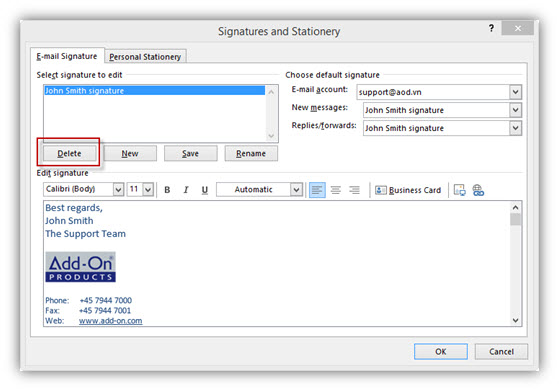This screenshot has height=391, width=559.
Task: Confirm with the OK button
Action: 441,351
